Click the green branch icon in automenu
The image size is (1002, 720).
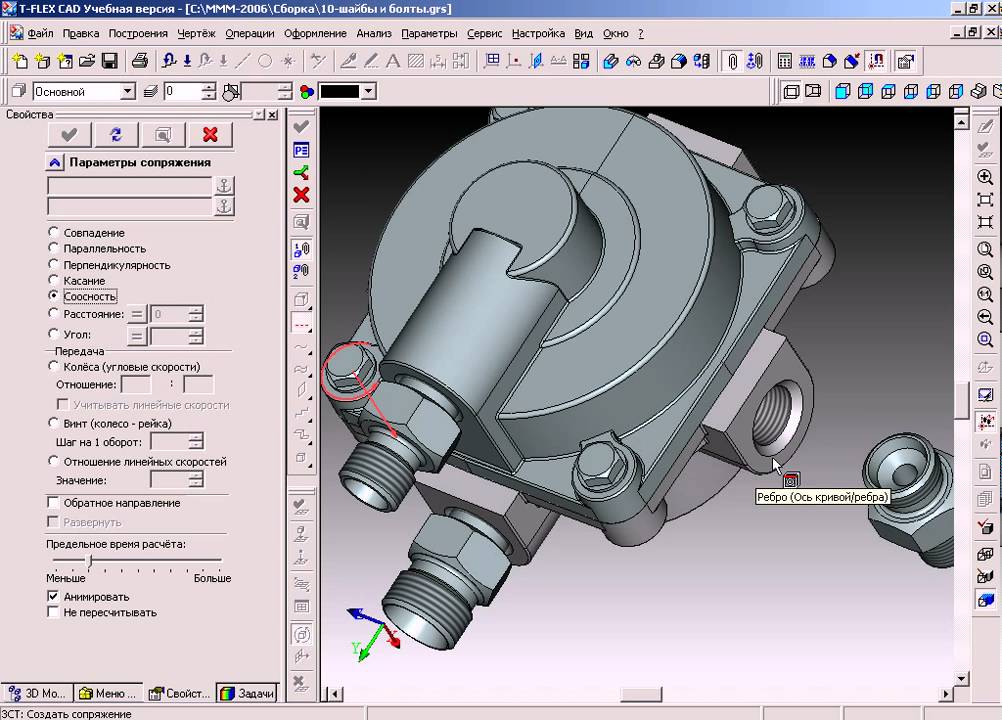(301, 172)
